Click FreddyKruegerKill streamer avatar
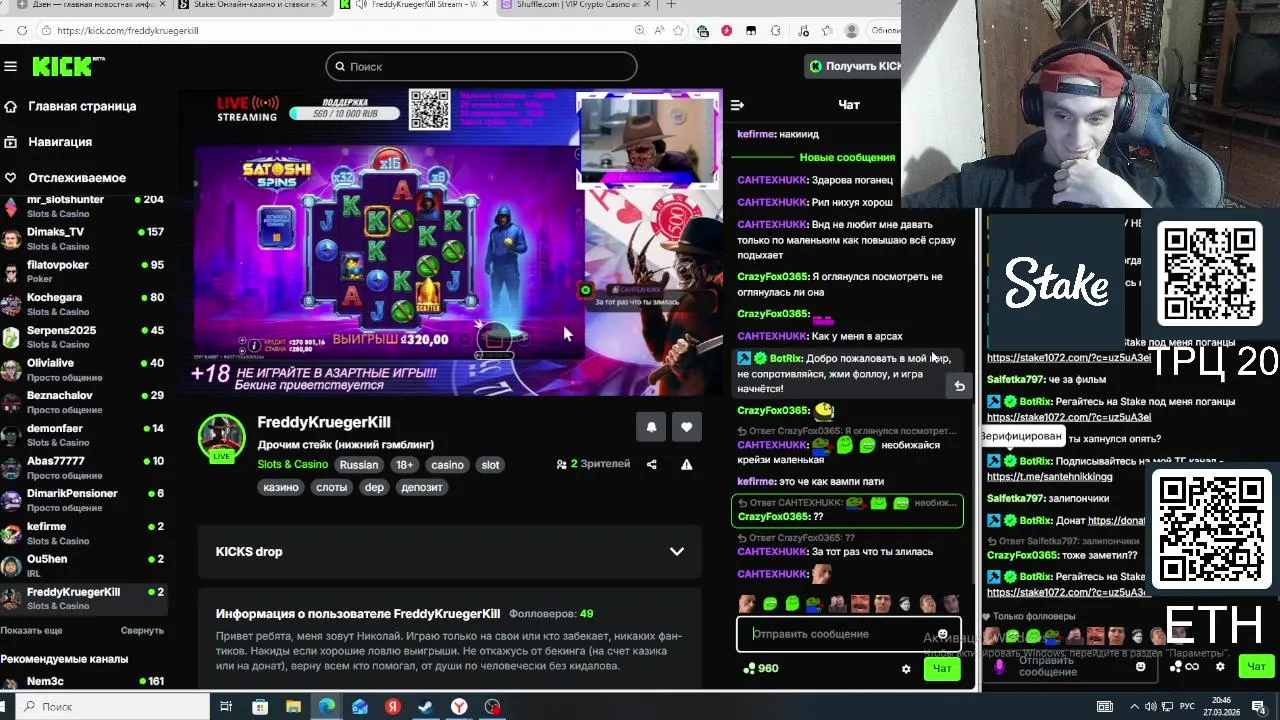 click(221, 439)
